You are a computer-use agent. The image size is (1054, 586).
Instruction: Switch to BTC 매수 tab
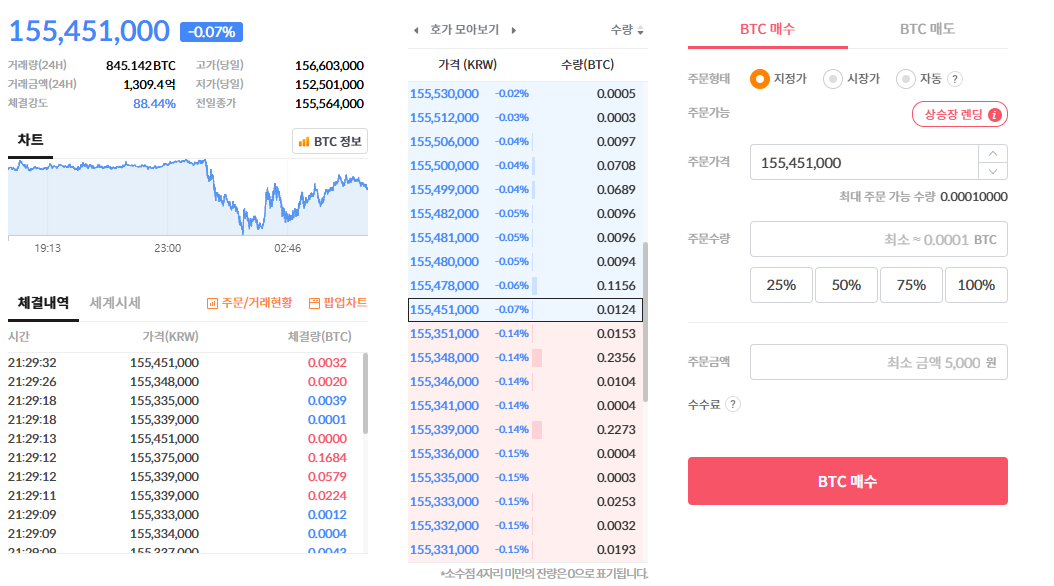click(768, 30)
